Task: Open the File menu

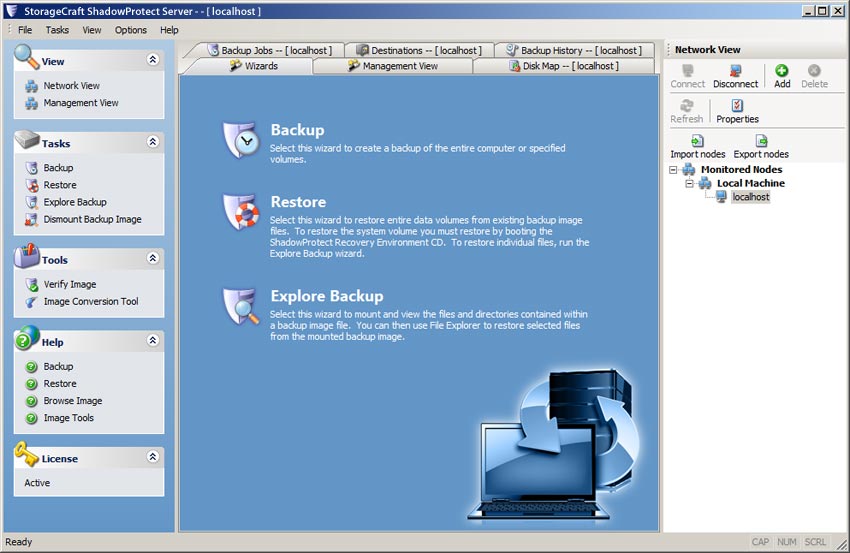Action: pos(25,30)
